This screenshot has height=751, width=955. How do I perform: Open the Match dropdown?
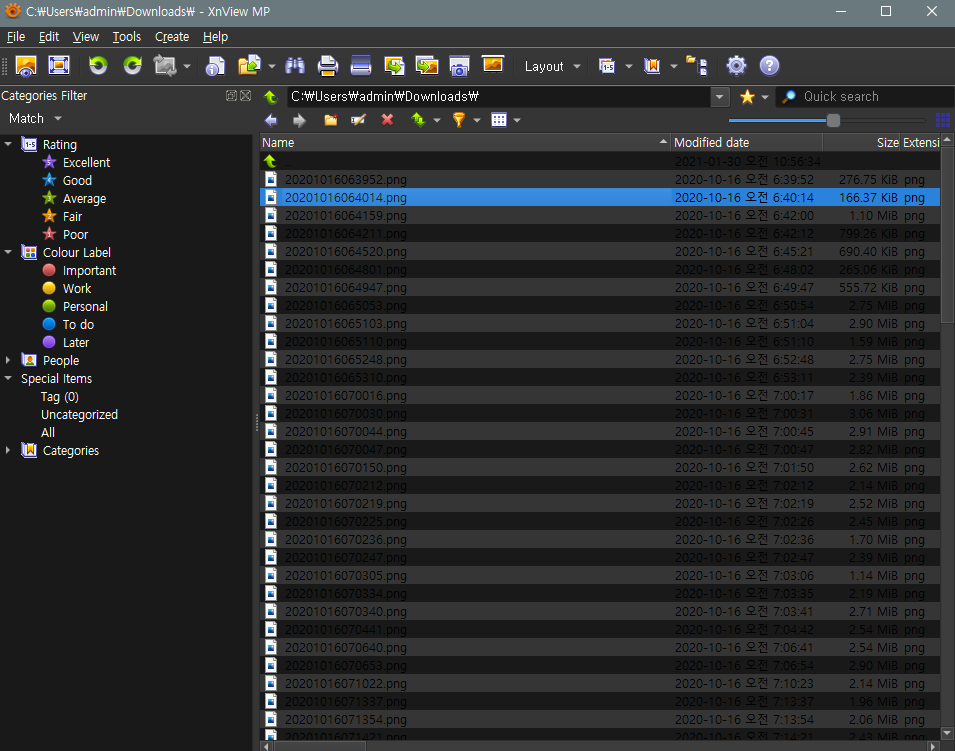coord(35,118)
